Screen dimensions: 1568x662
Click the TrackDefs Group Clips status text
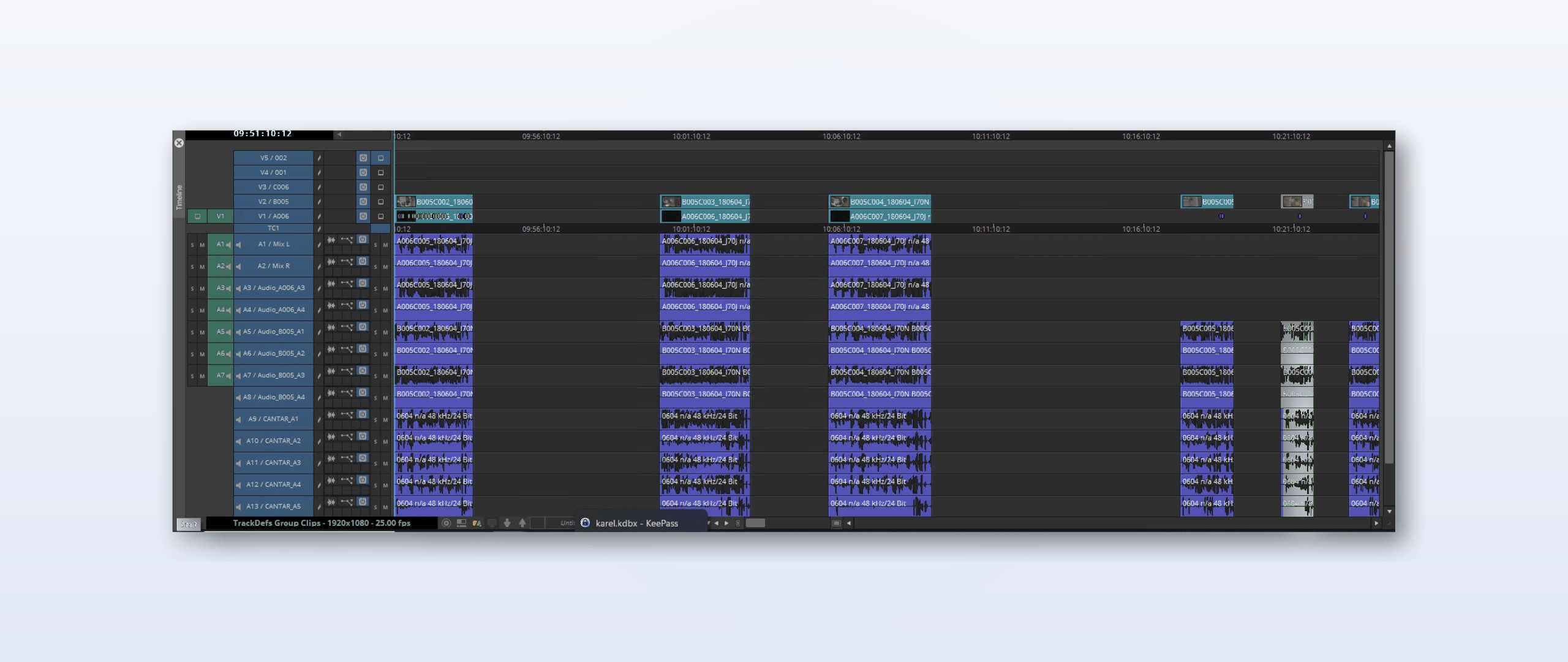point(321,523)
